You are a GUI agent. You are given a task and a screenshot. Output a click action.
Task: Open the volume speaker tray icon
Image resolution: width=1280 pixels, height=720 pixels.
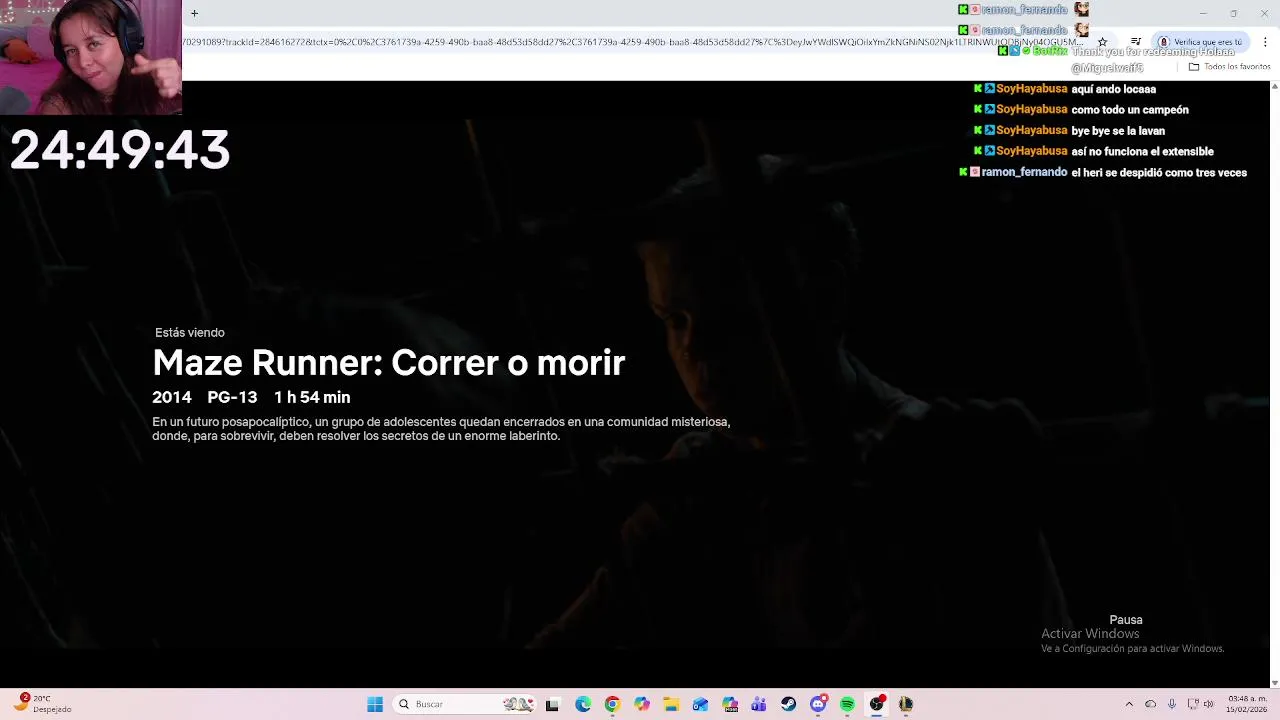pos(1209,704)
